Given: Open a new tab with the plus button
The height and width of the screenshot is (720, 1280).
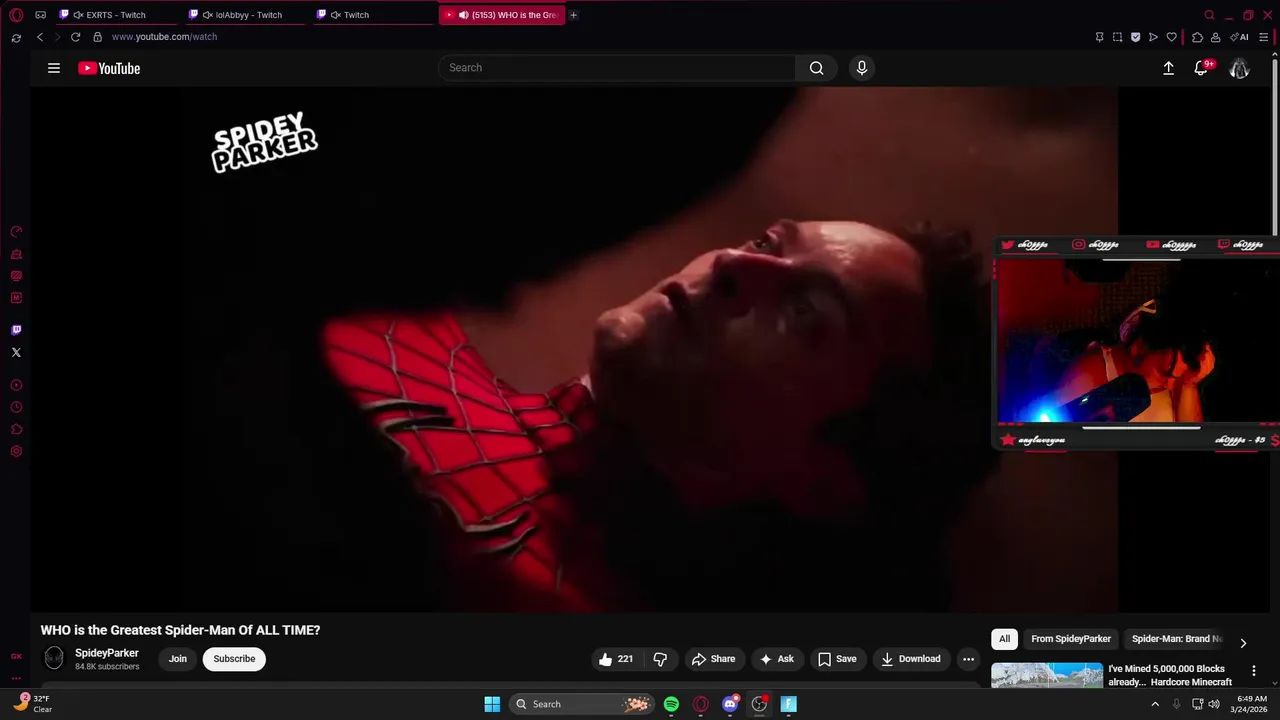Looking at the screenshot, I should [573, 15].
